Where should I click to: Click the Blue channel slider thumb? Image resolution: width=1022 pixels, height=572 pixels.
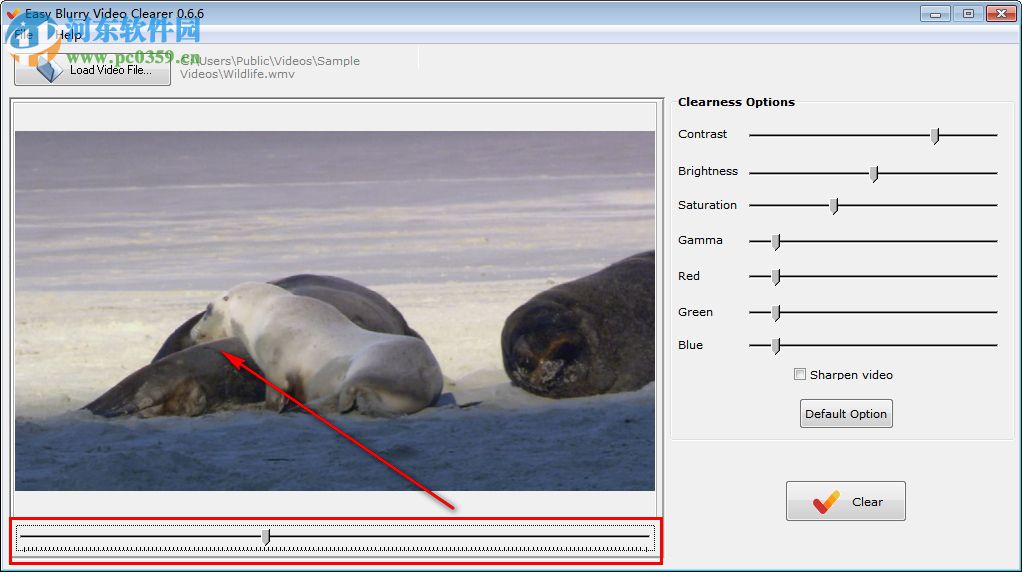[x=776, y=345]
